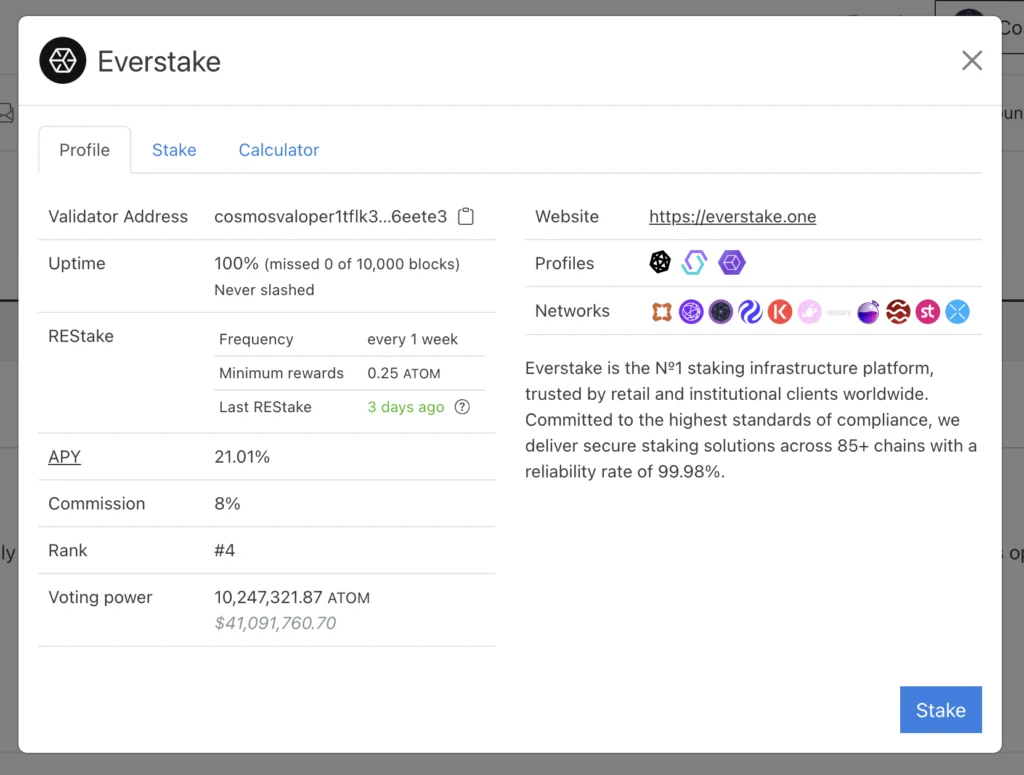Viewport: 1024px width, 775px height.
Task: Select the orange square-frame network icon
Action: 661,312
